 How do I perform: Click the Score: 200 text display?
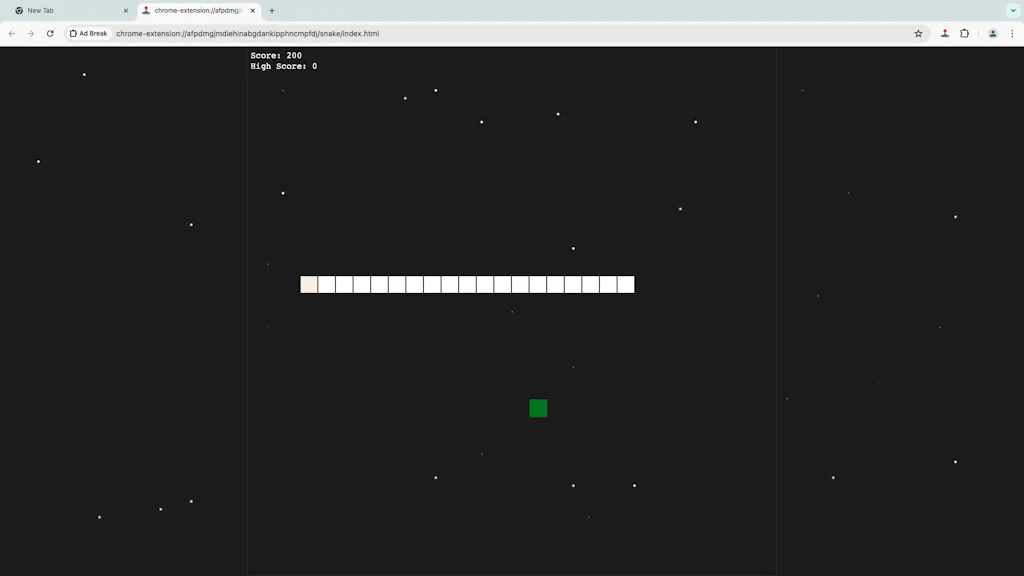coord(275,56)
